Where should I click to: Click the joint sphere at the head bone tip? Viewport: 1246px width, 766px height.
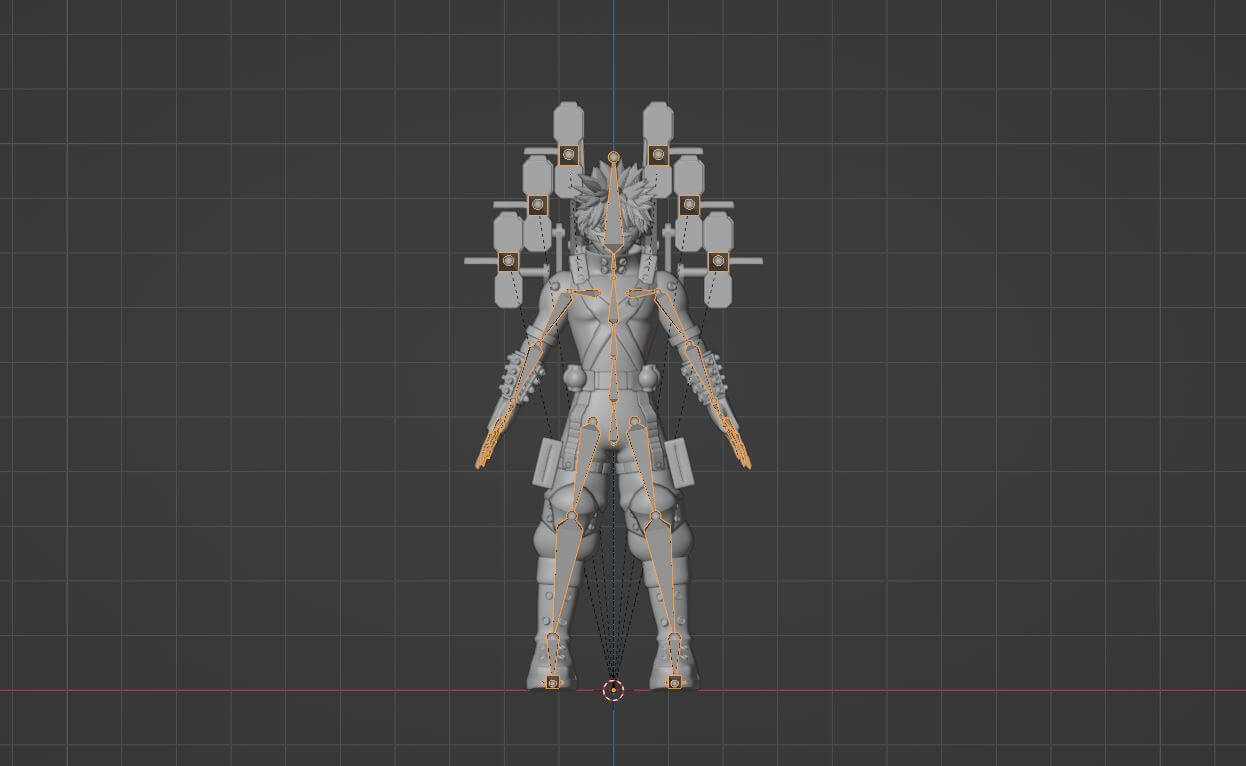coord(613,158)
